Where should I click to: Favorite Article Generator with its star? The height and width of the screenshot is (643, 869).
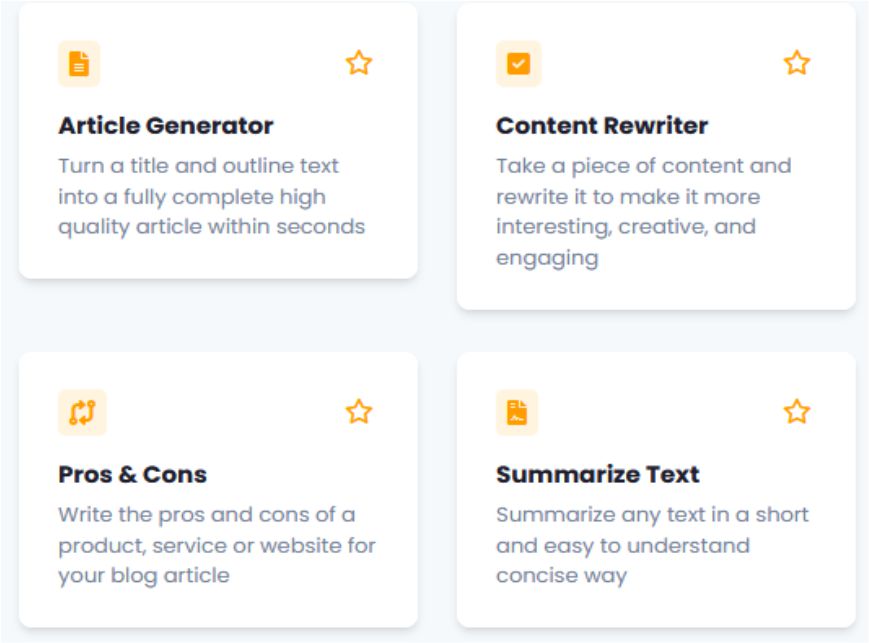pyautogui.click(x=359, y=64)
